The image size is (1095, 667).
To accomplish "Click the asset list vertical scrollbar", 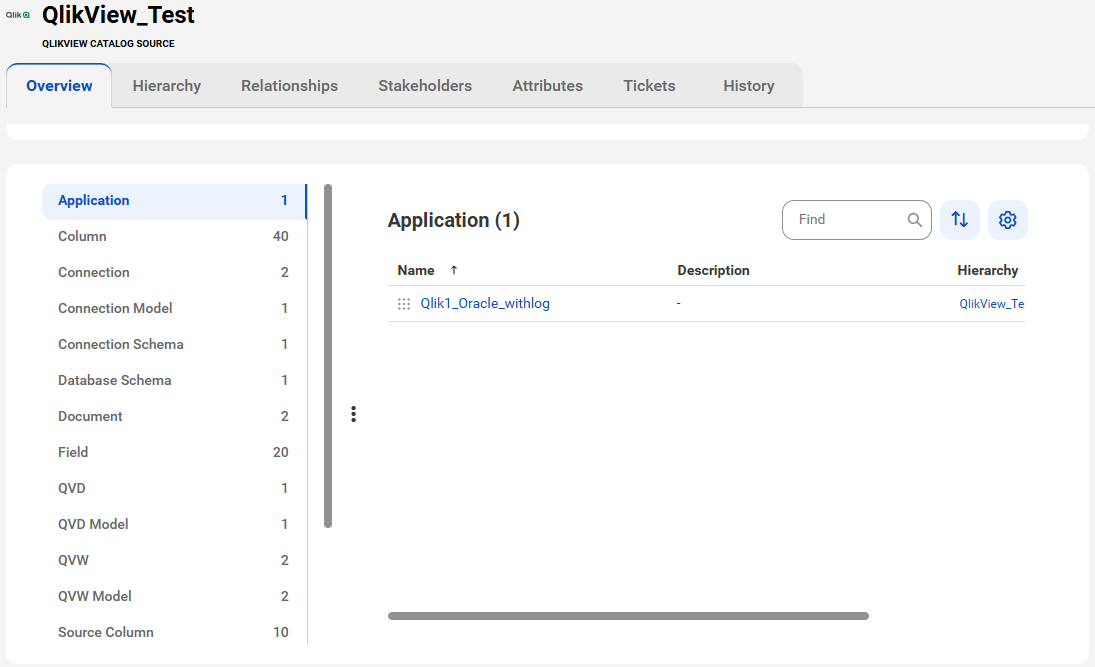I will tap(328, 356).
